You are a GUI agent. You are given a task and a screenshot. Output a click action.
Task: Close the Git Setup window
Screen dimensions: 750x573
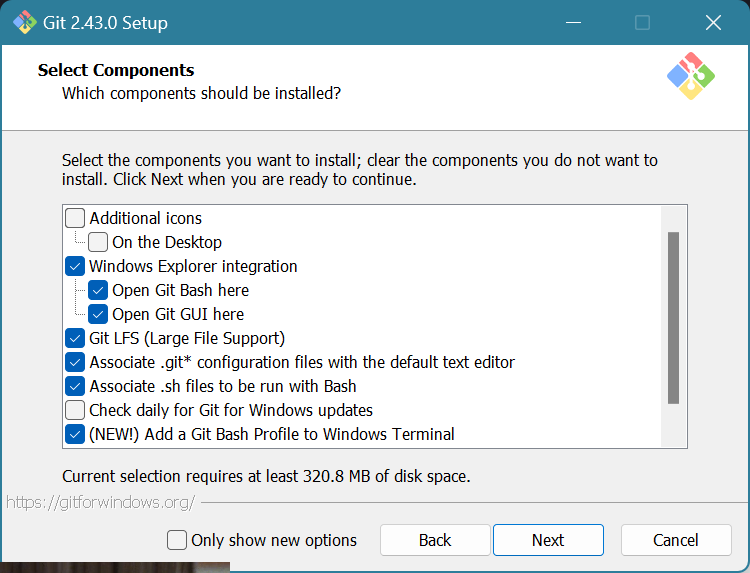(x=713, y=22)
